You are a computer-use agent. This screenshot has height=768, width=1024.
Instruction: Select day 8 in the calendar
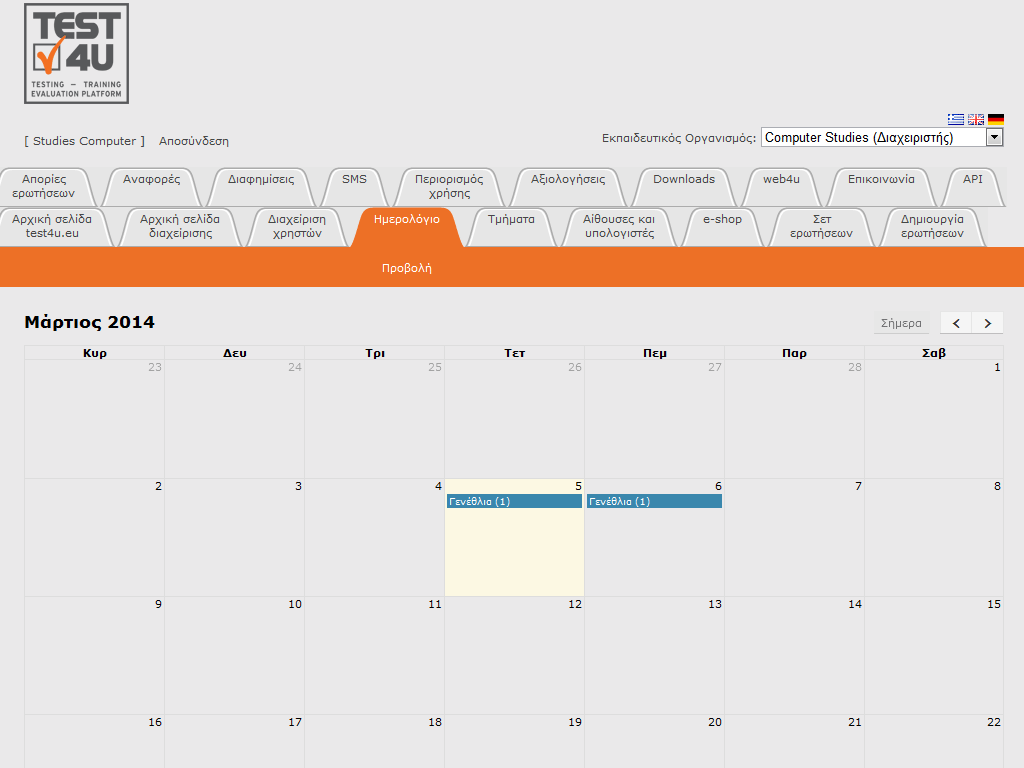[x=934, y=537]
